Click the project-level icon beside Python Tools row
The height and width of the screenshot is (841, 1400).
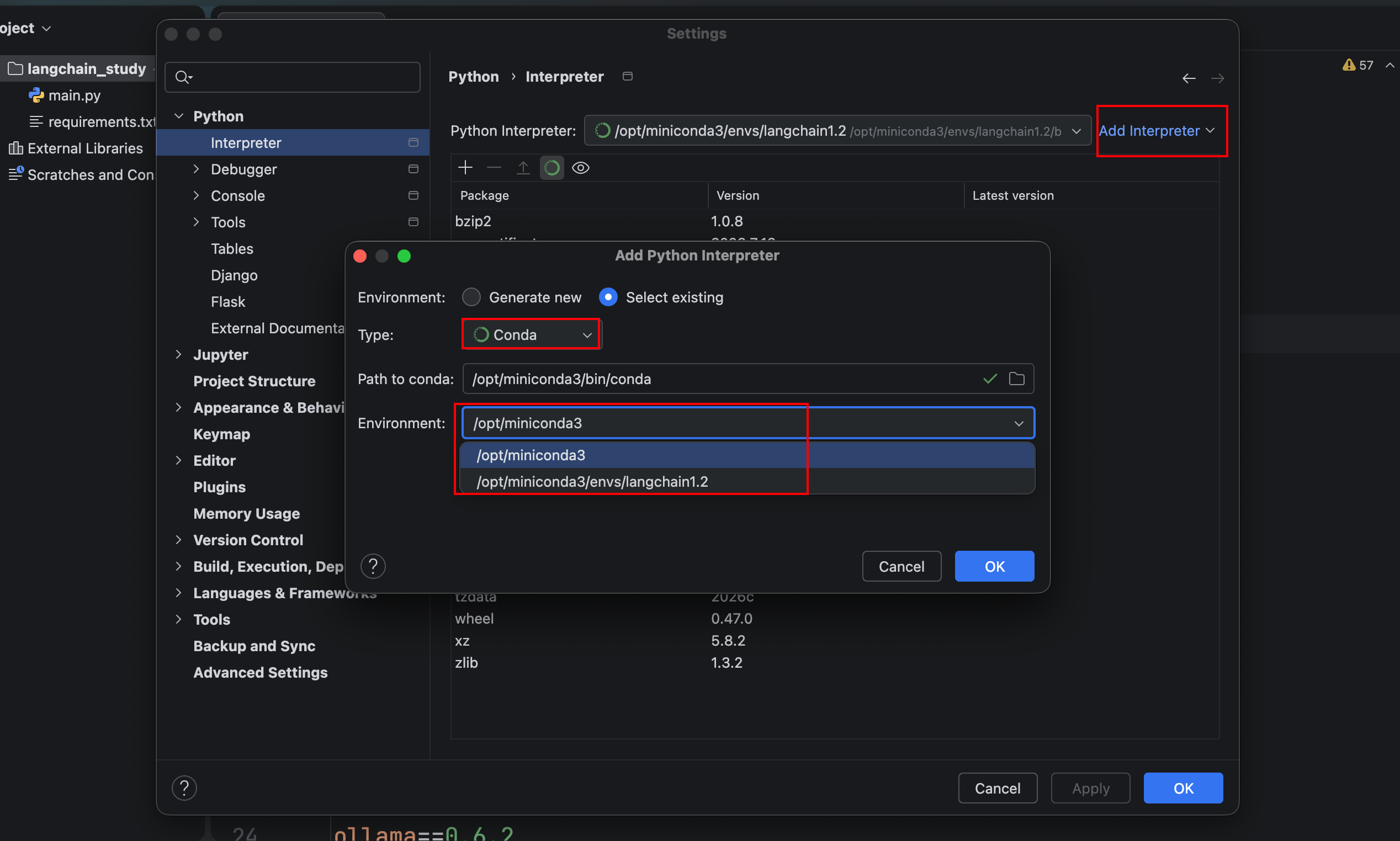(x=413, y=222)
